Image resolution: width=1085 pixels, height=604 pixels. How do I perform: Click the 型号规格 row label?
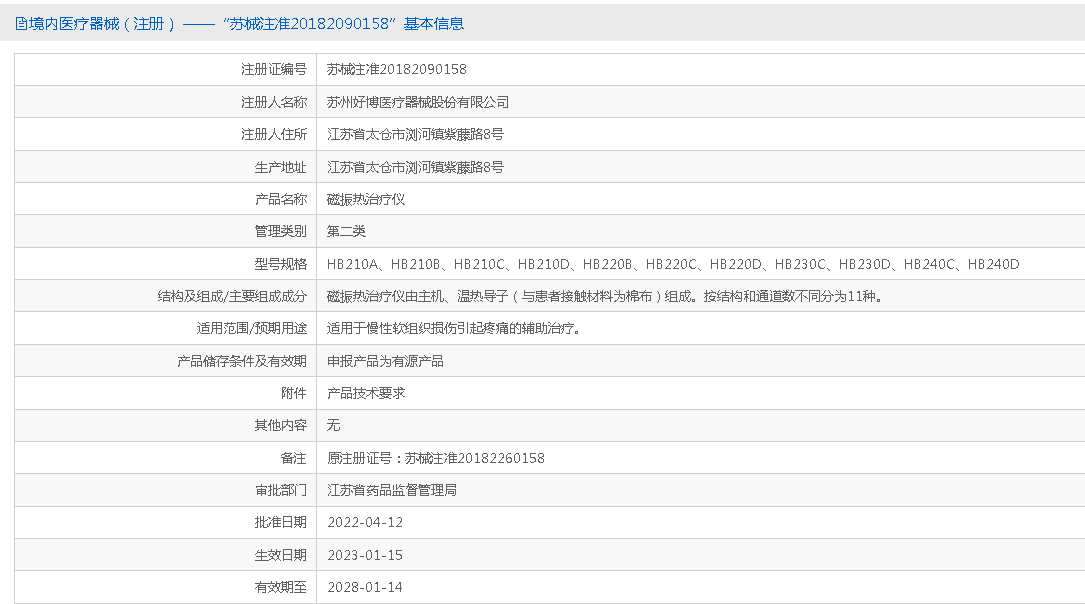280,264
